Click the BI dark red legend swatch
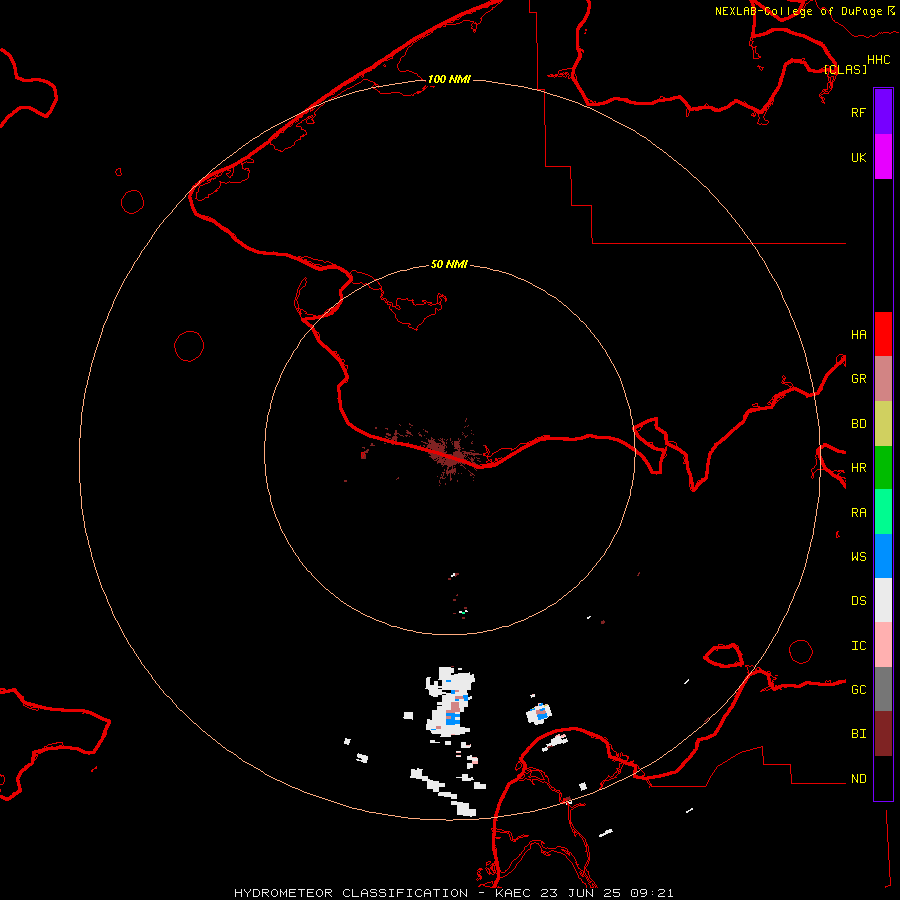The image size is (900, 900). (883, 734)
